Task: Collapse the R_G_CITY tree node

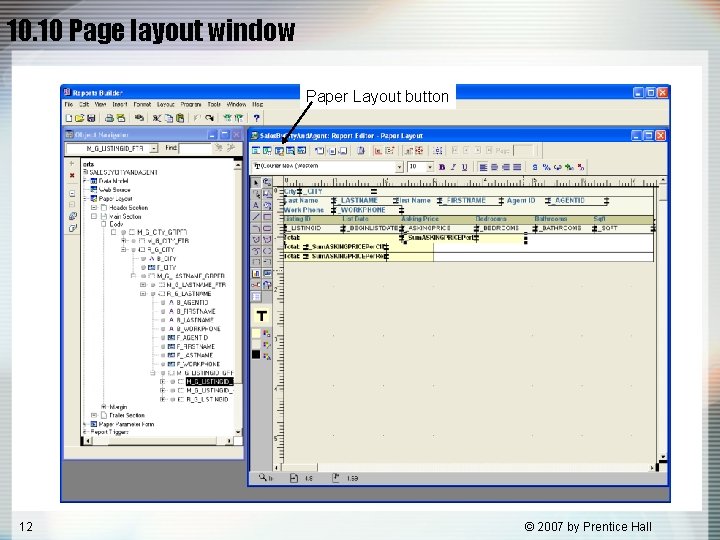Action: coord(124,250)
